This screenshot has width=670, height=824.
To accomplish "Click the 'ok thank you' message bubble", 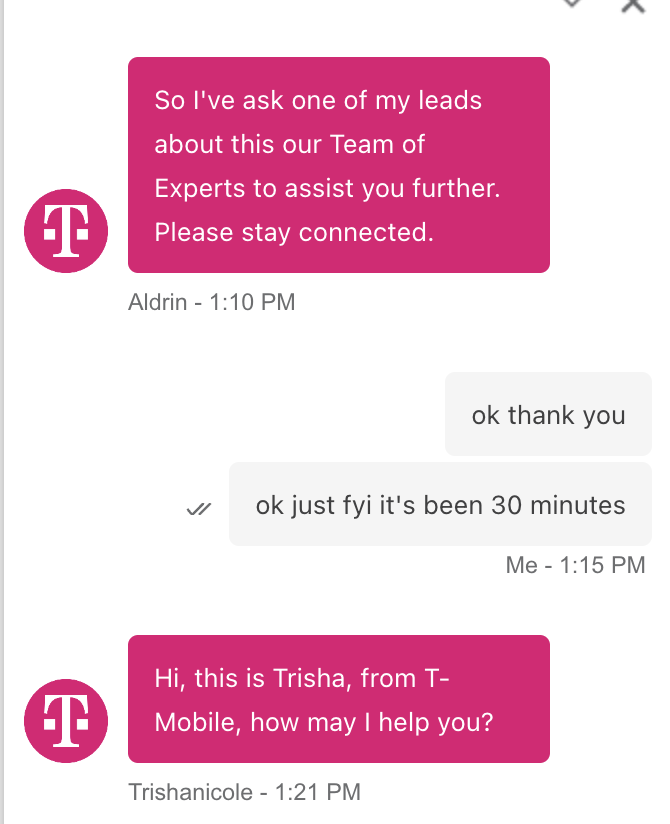I will pyautogui.click(x=547, y=414).
